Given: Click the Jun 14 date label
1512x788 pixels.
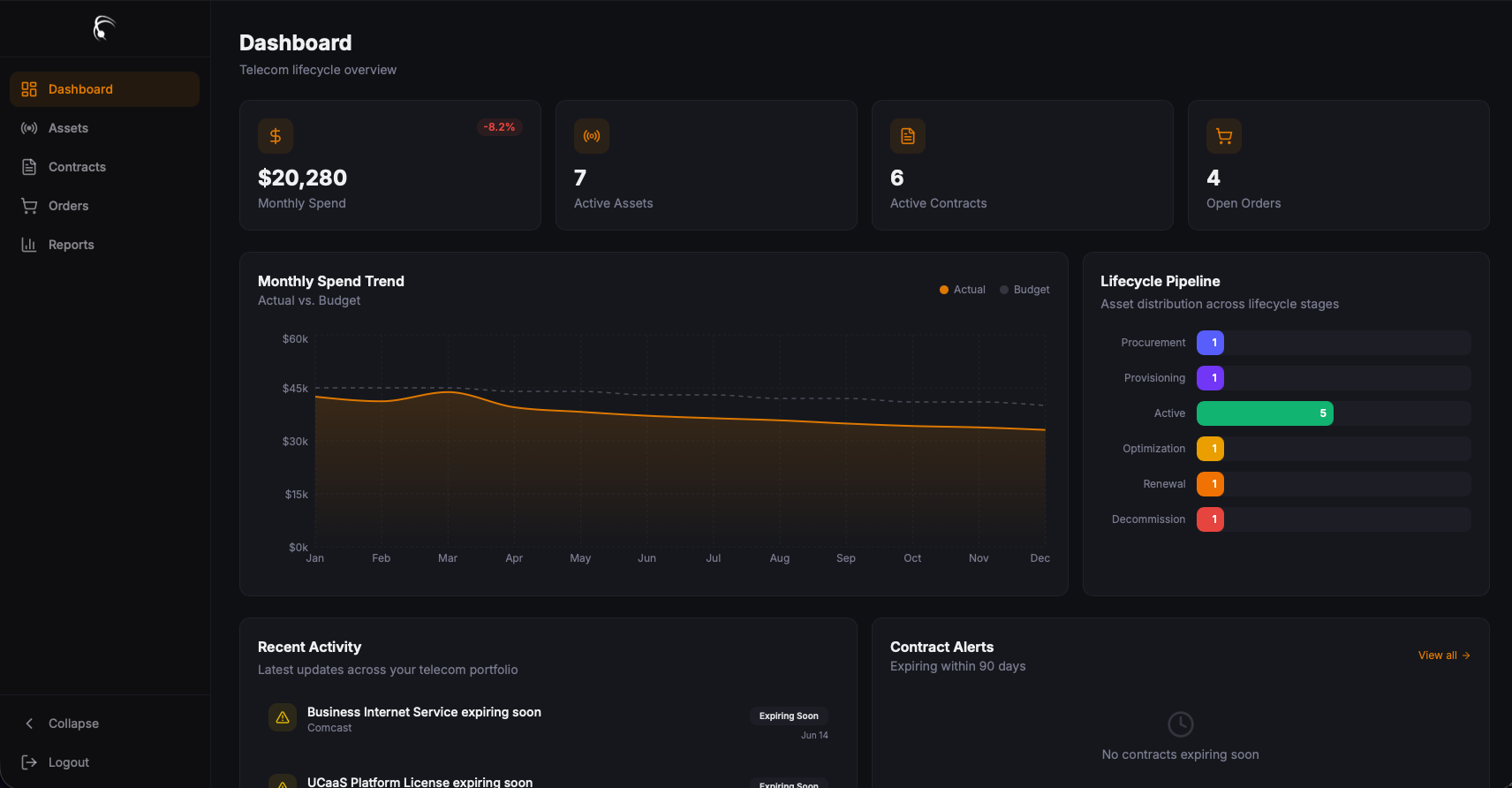Looking at the screenshot, I should 814,735.
